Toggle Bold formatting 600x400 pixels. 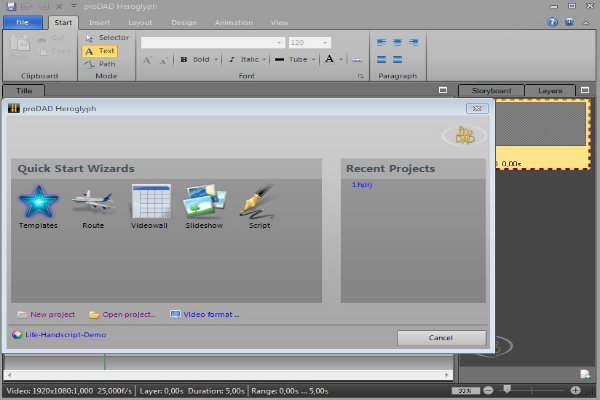[195, 59]
